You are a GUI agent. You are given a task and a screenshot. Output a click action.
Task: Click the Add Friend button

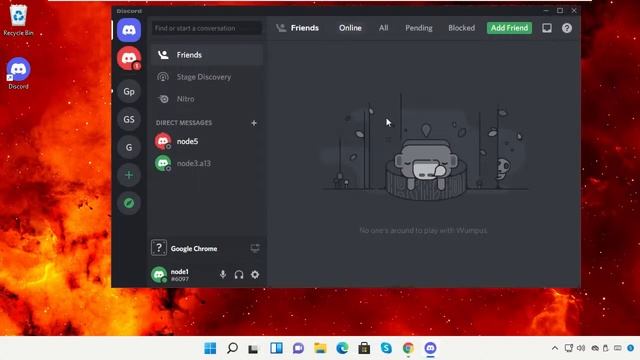click(509, 28)
